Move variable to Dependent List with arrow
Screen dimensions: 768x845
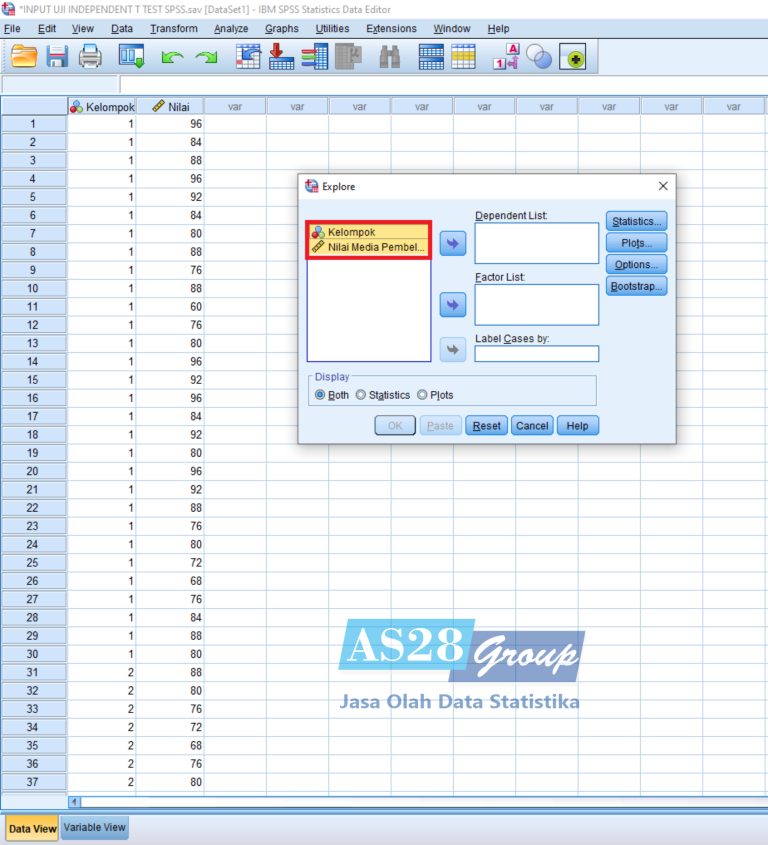(453, 243)
